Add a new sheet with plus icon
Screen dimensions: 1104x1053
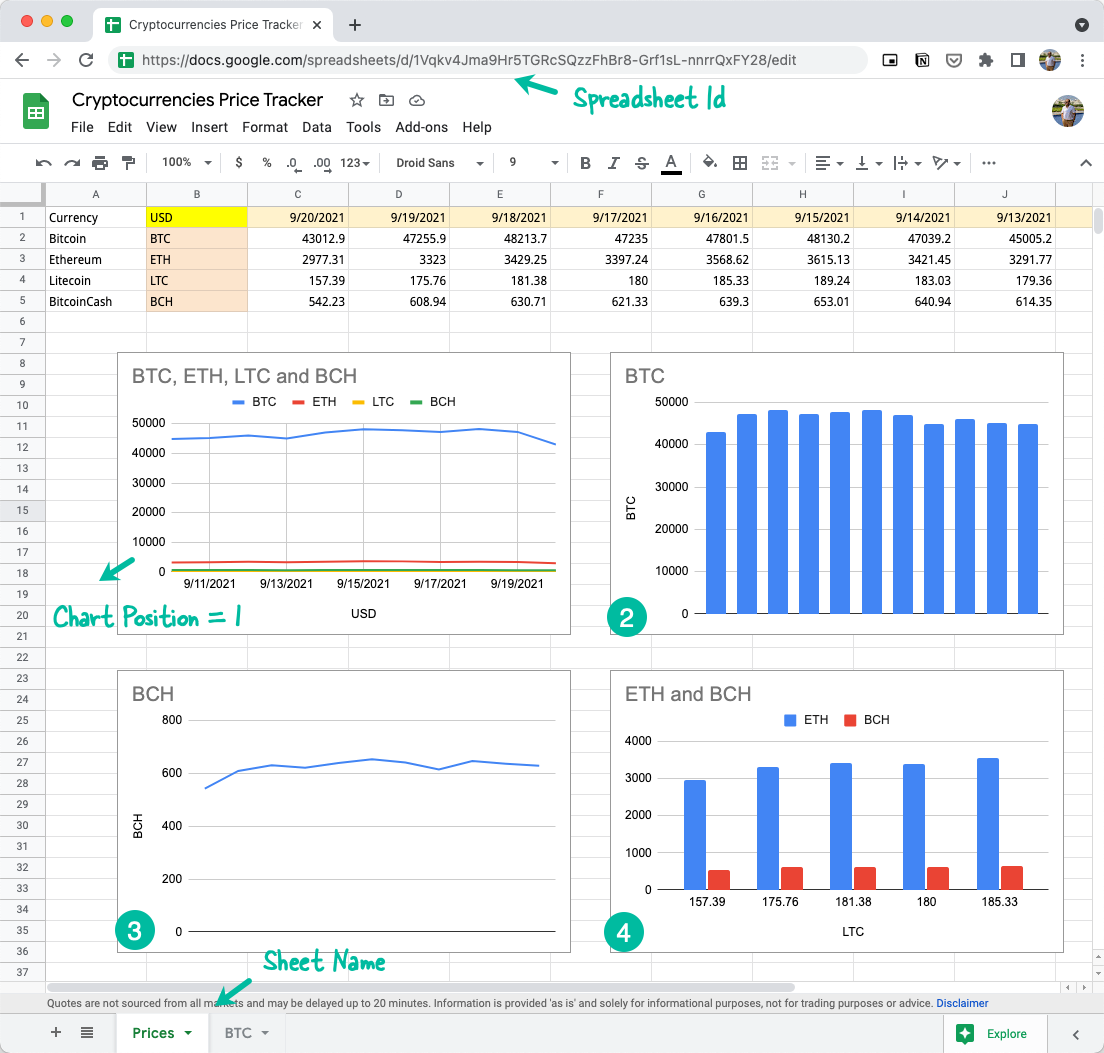[55, 1032]
